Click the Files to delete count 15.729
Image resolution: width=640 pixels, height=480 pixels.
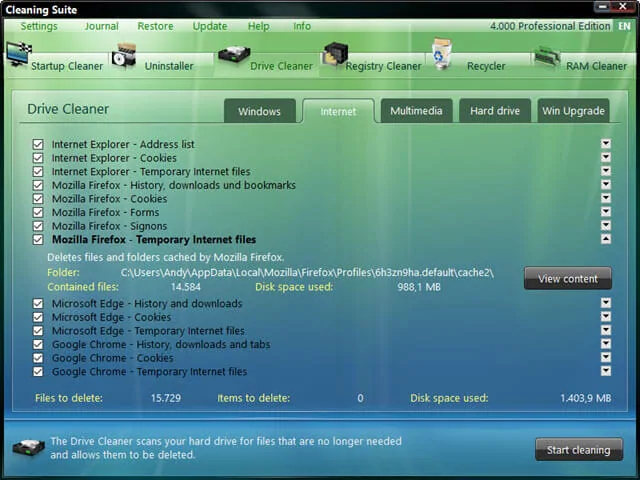(x=166, y=398)
